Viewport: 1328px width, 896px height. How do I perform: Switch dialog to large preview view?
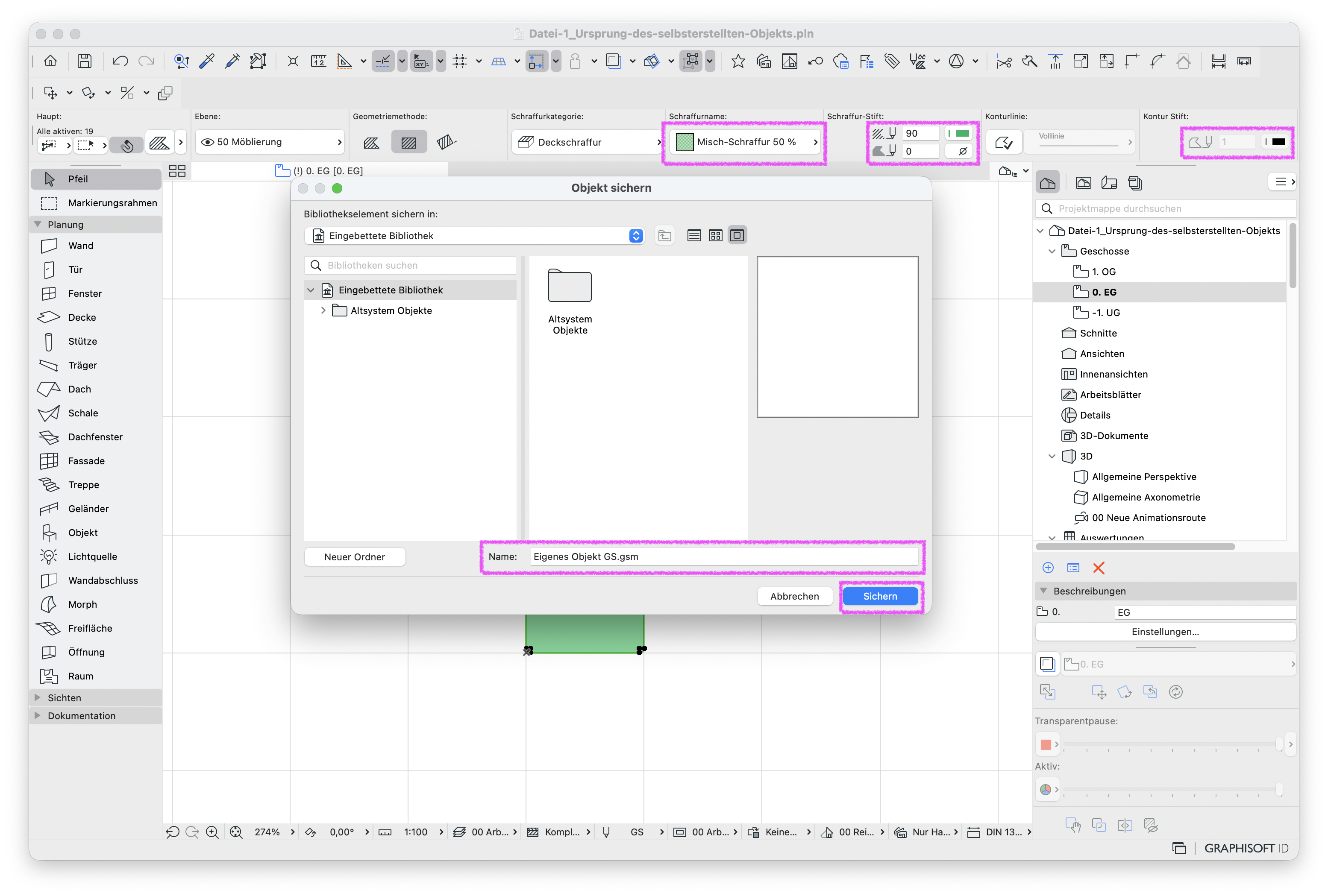[x=737, y=235]
